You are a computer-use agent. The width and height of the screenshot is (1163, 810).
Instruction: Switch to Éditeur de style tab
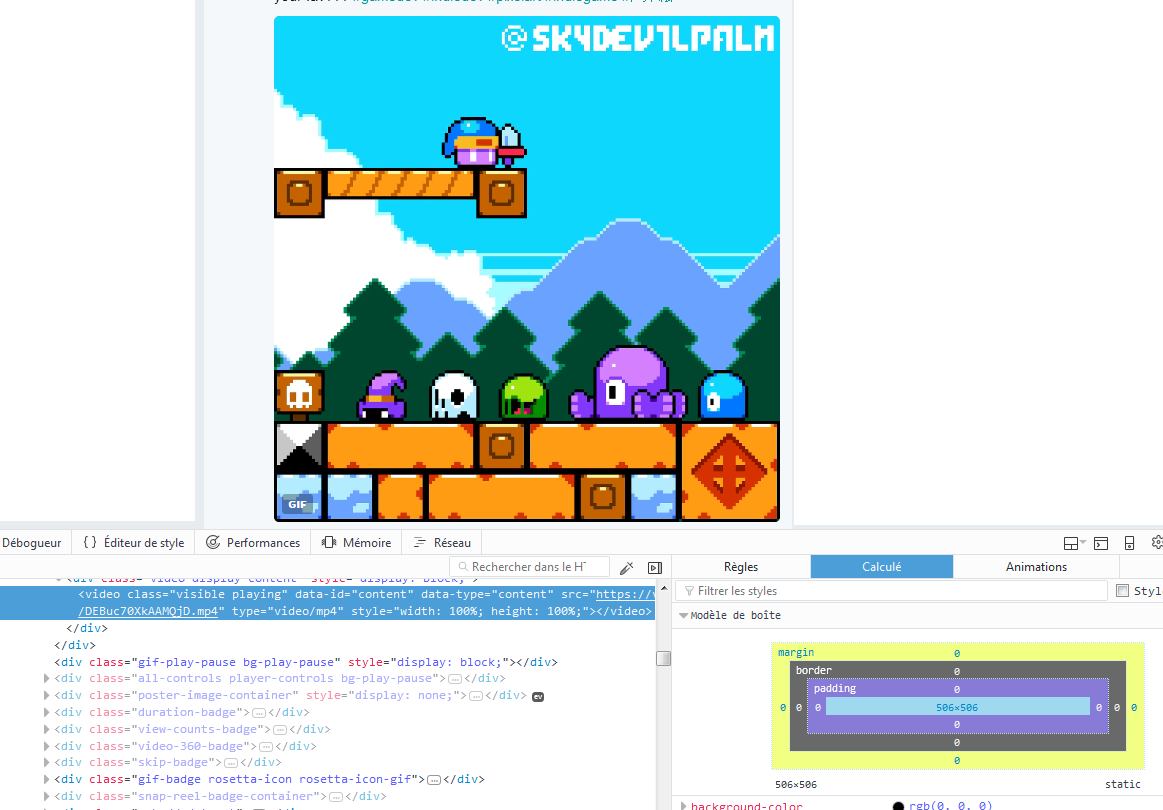(x=134, y=542)
